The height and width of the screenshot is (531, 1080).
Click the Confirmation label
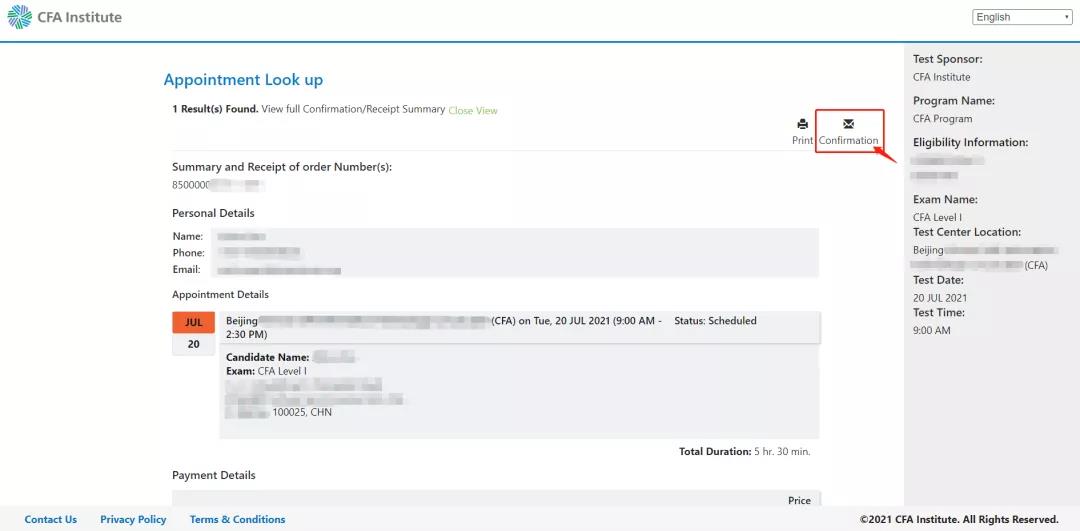[849, 140]
